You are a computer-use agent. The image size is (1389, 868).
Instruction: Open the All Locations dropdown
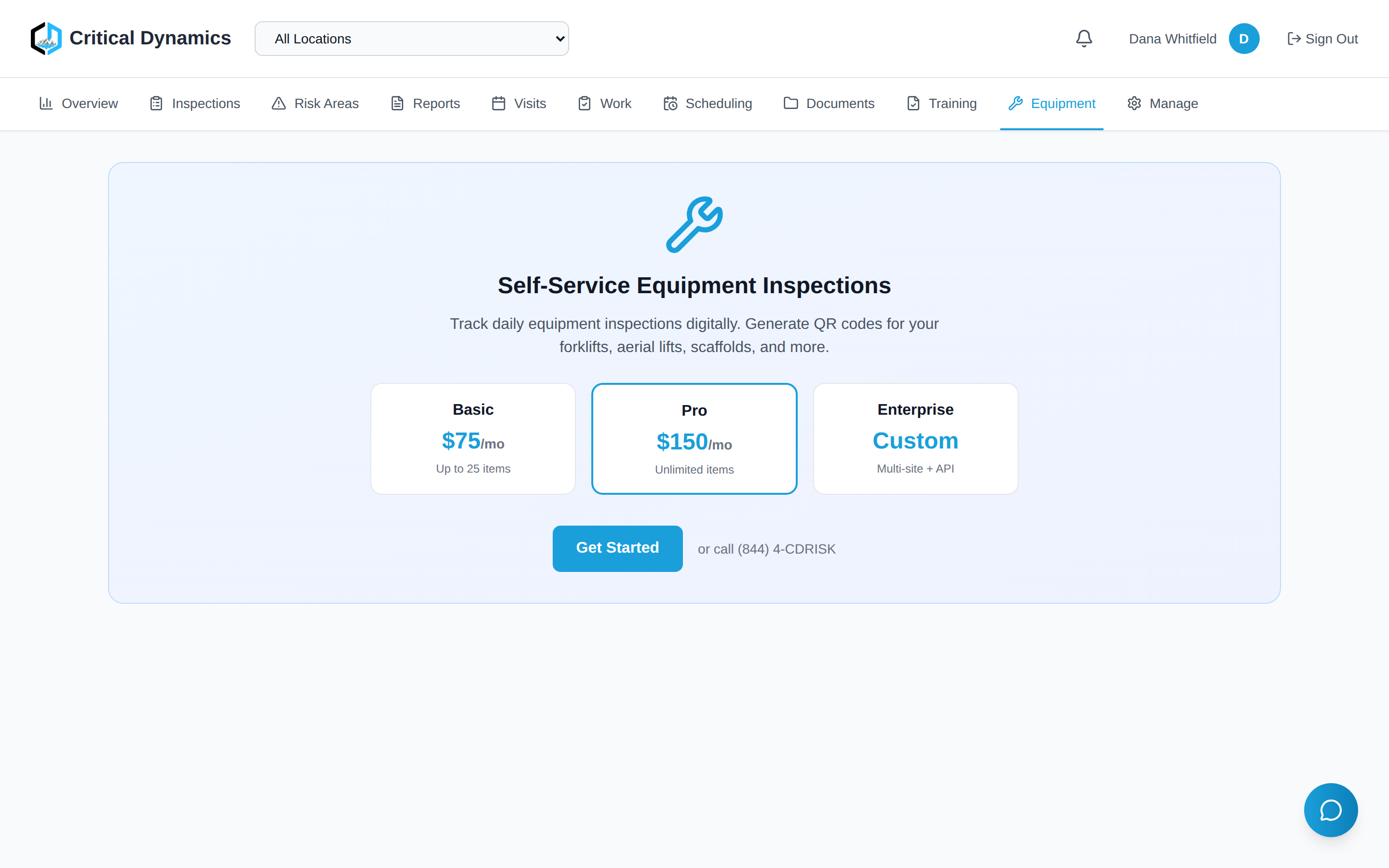click(411, 39)
